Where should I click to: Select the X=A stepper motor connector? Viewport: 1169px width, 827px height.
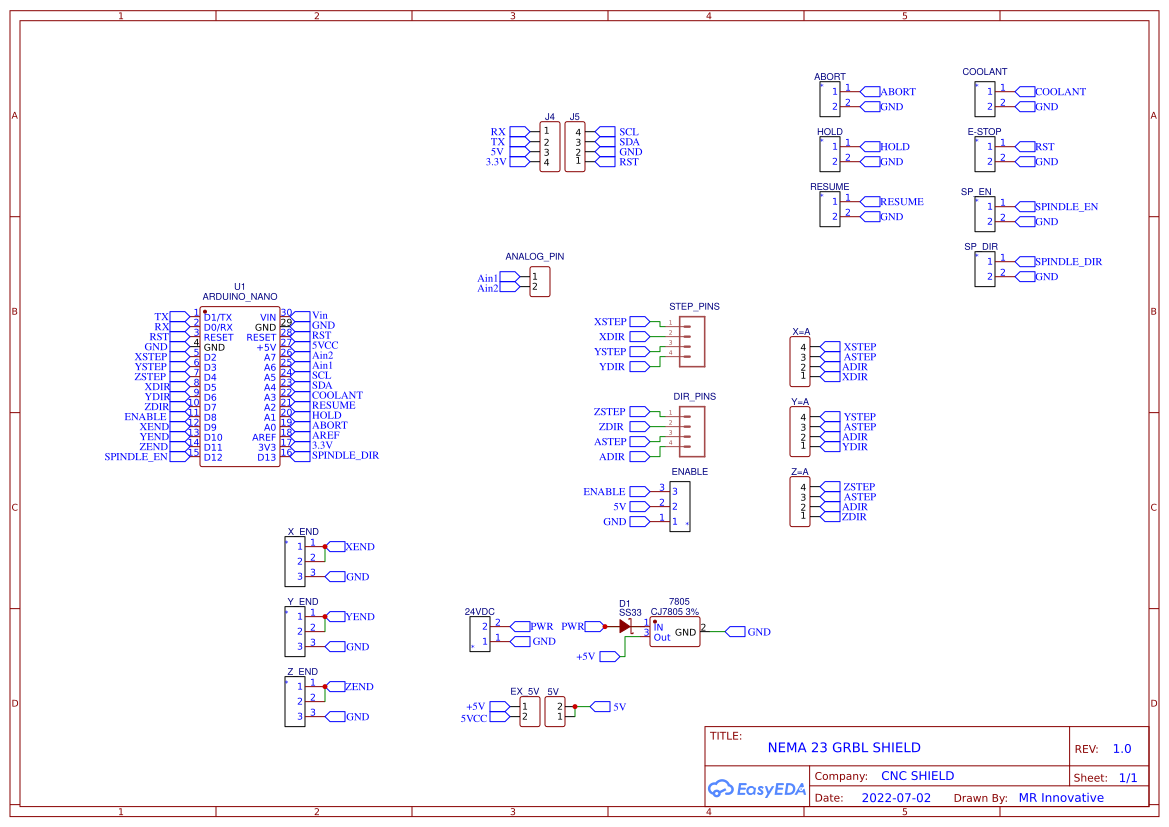point(799,363)
